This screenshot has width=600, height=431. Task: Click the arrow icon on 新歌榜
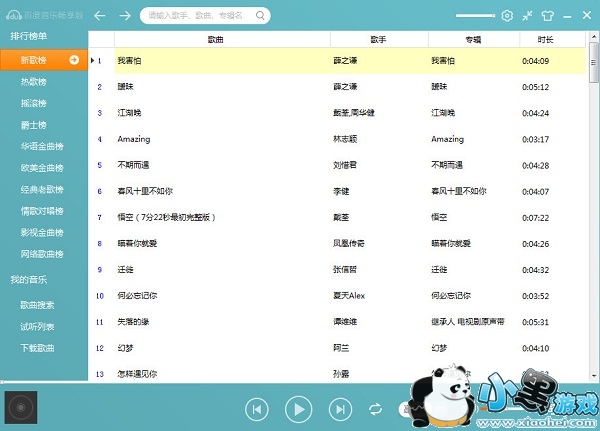pos(74,60)
